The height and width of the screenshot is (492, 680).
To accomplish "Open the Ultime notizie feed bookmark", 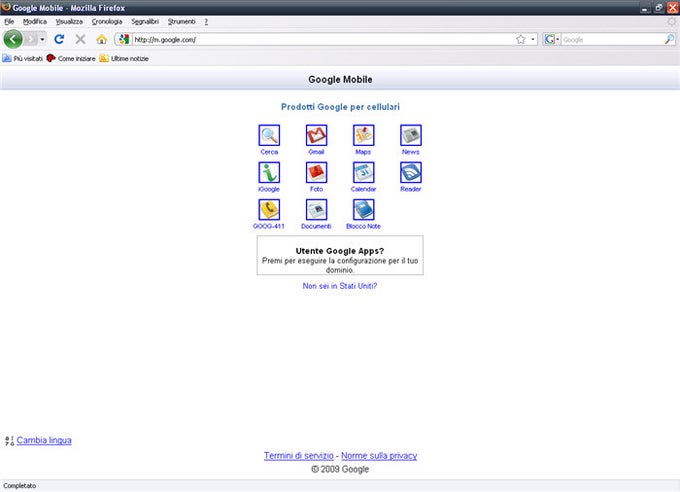I will tap(124, 59).
